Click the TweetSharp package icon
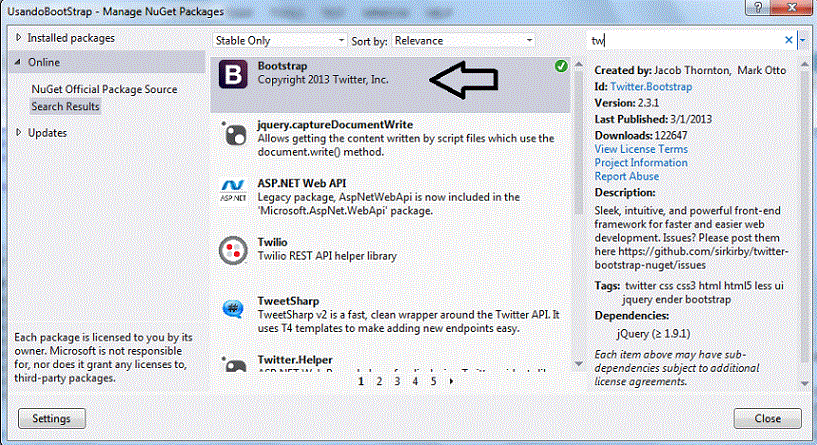Viewport: 817px width, 445px height. [233, 308]
